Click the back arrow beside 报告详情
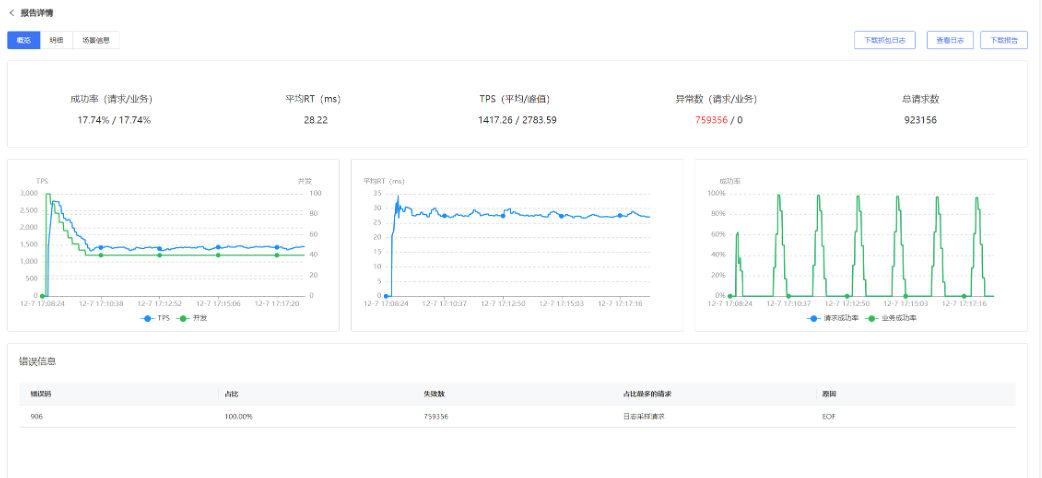1042x478 pixels. 12,13
